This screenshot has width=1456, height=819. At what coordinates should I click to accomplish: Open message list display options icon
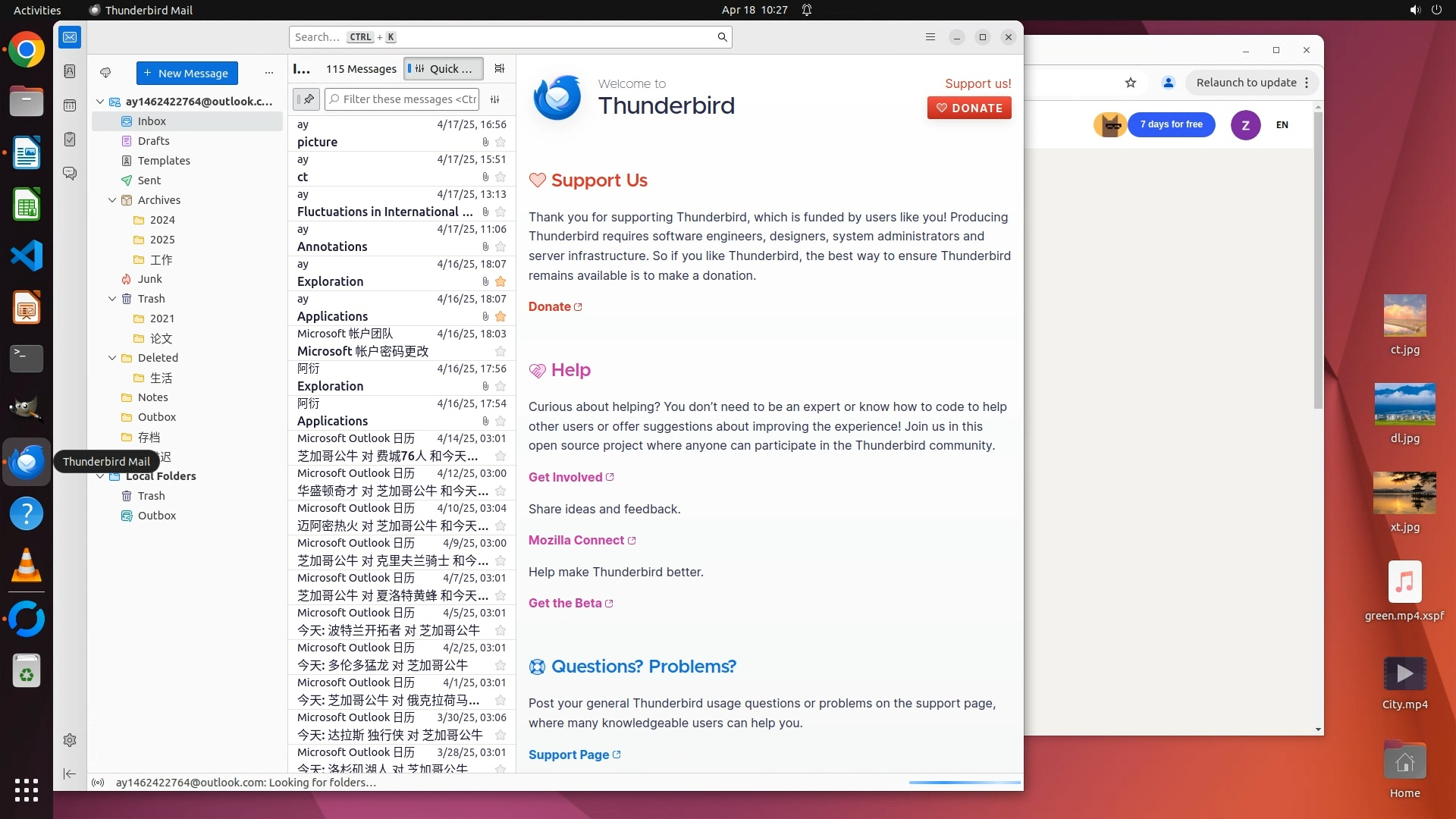499,68
